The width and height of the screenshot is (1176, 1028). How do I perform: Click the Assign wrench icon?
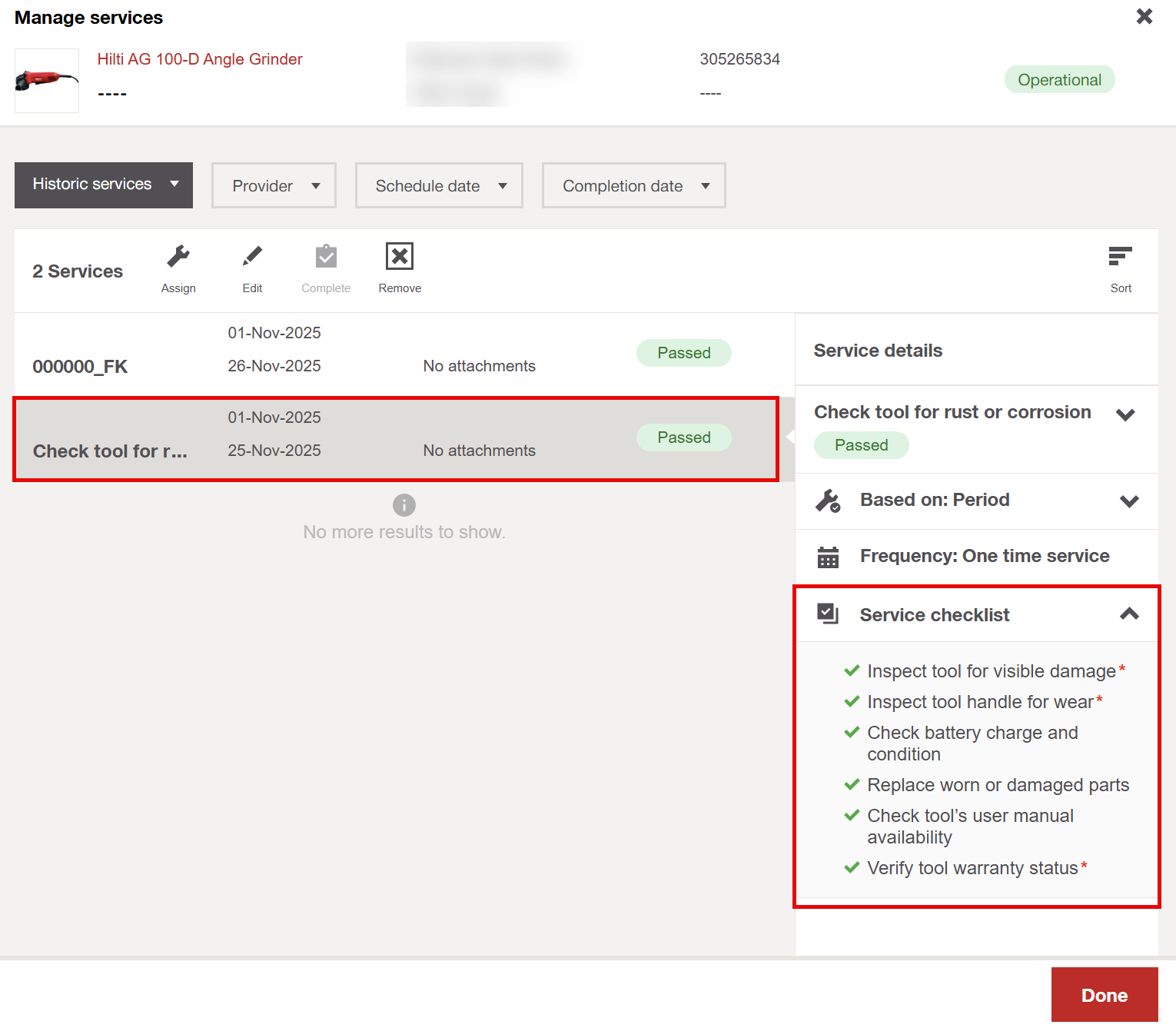(178, 257)
